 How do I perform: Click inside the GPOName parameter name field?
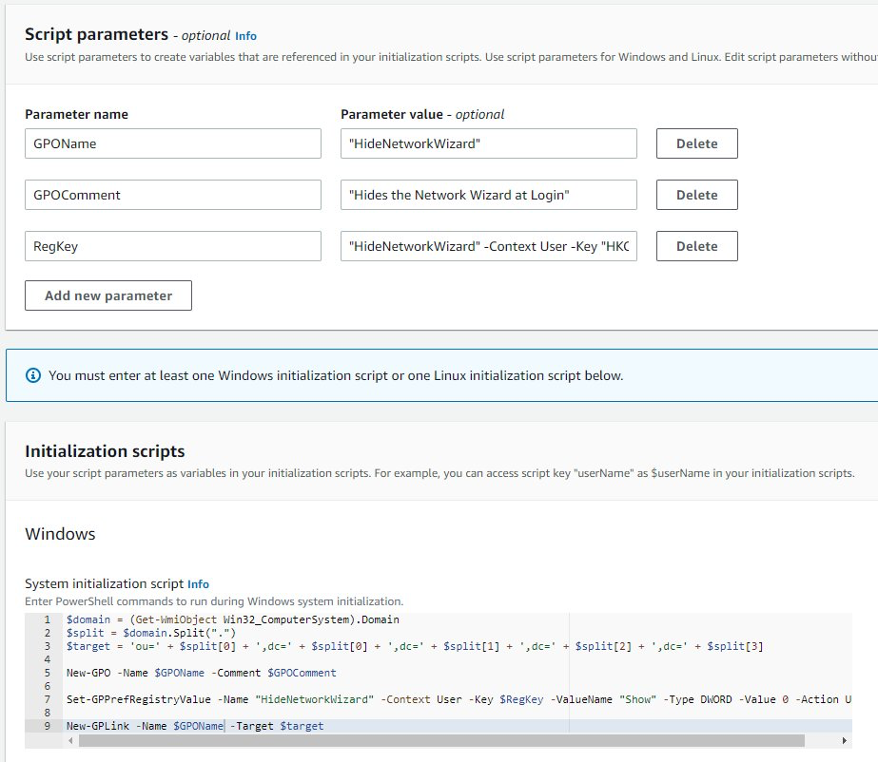tap(170, 143)
